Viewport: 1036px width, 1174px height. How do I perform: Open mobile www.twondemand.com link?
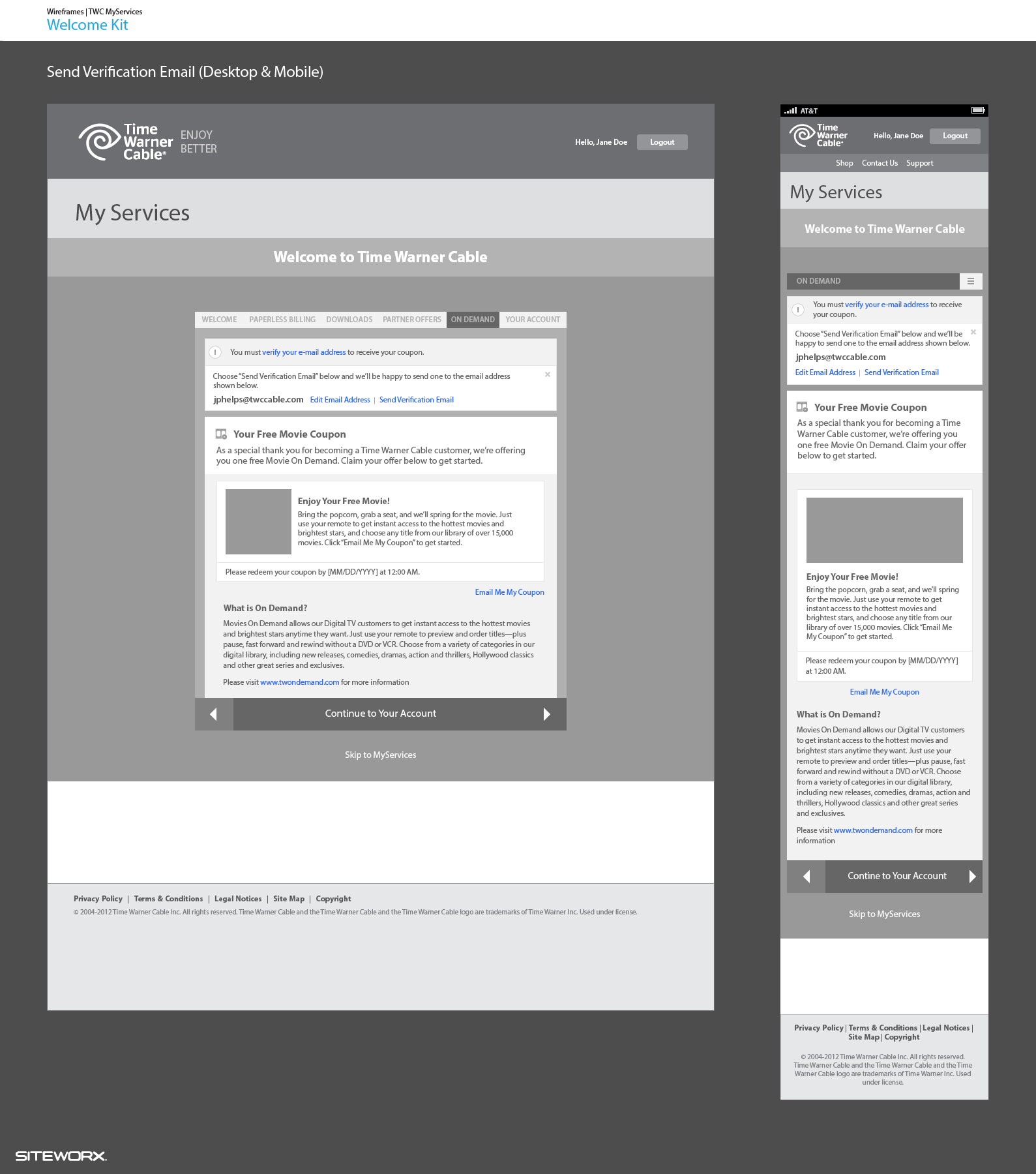tap(873, 830)
